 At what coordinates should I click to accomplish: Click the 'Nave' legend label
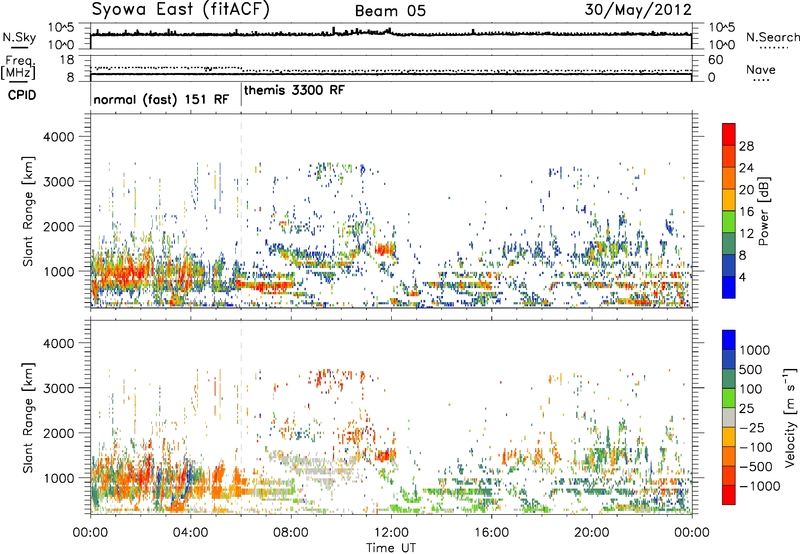pyautogui.click(x=761, y=69)
